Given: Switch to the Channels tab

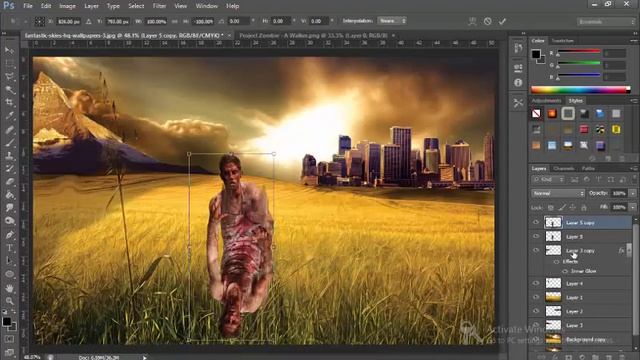Looking at the screenshot, I should (x=564, y=169).
